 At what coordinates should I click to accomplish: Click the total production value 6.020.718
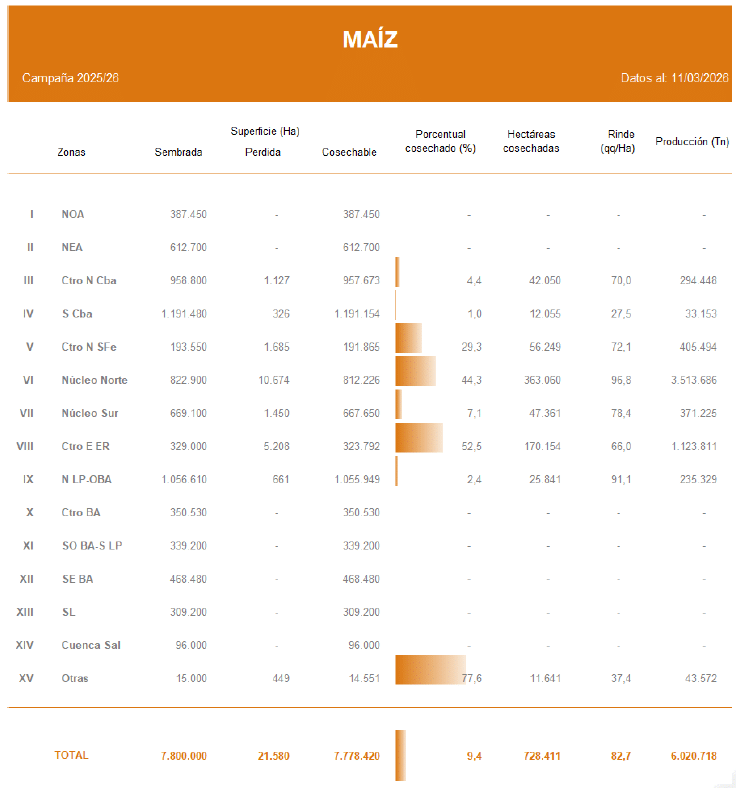click(693, 756)
